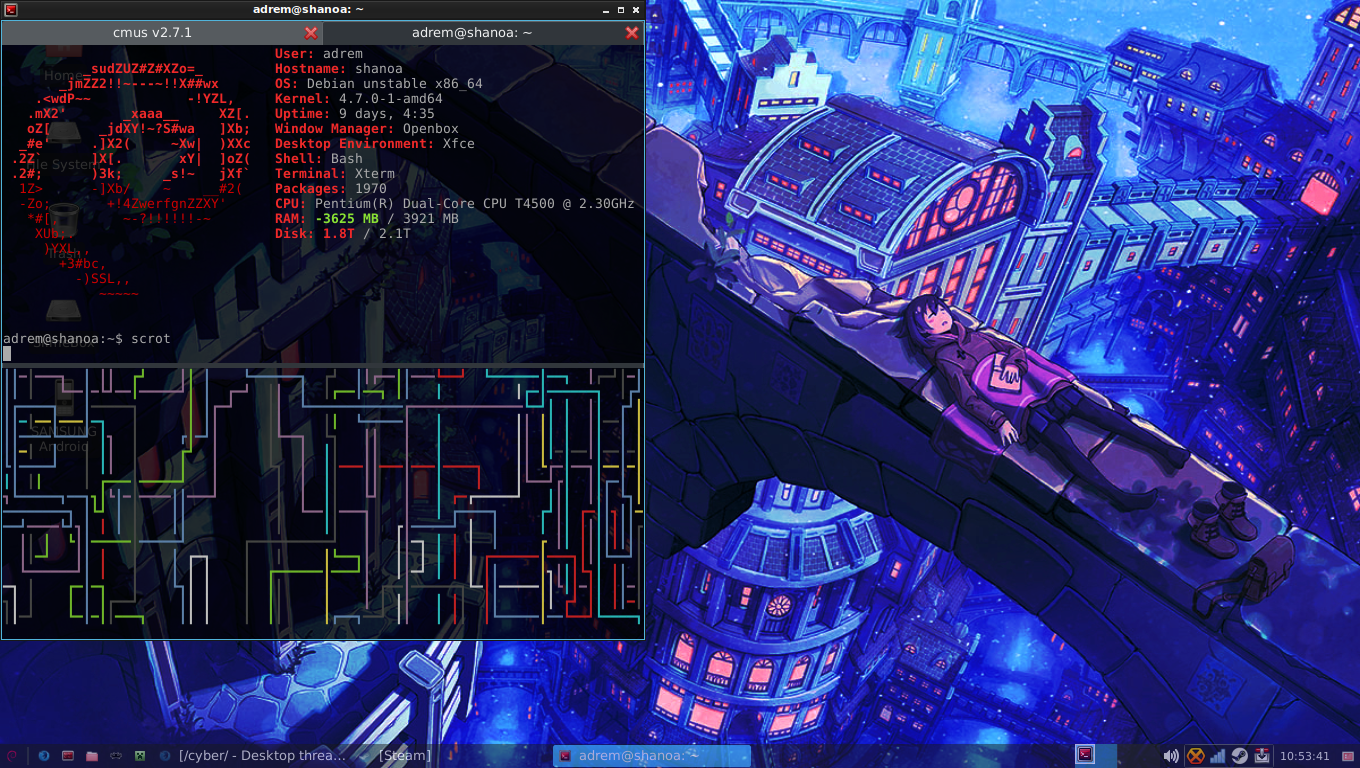Click the 'Window Manager: Openbox' line
Viewport: 1360px width, 768px height.
367,129
